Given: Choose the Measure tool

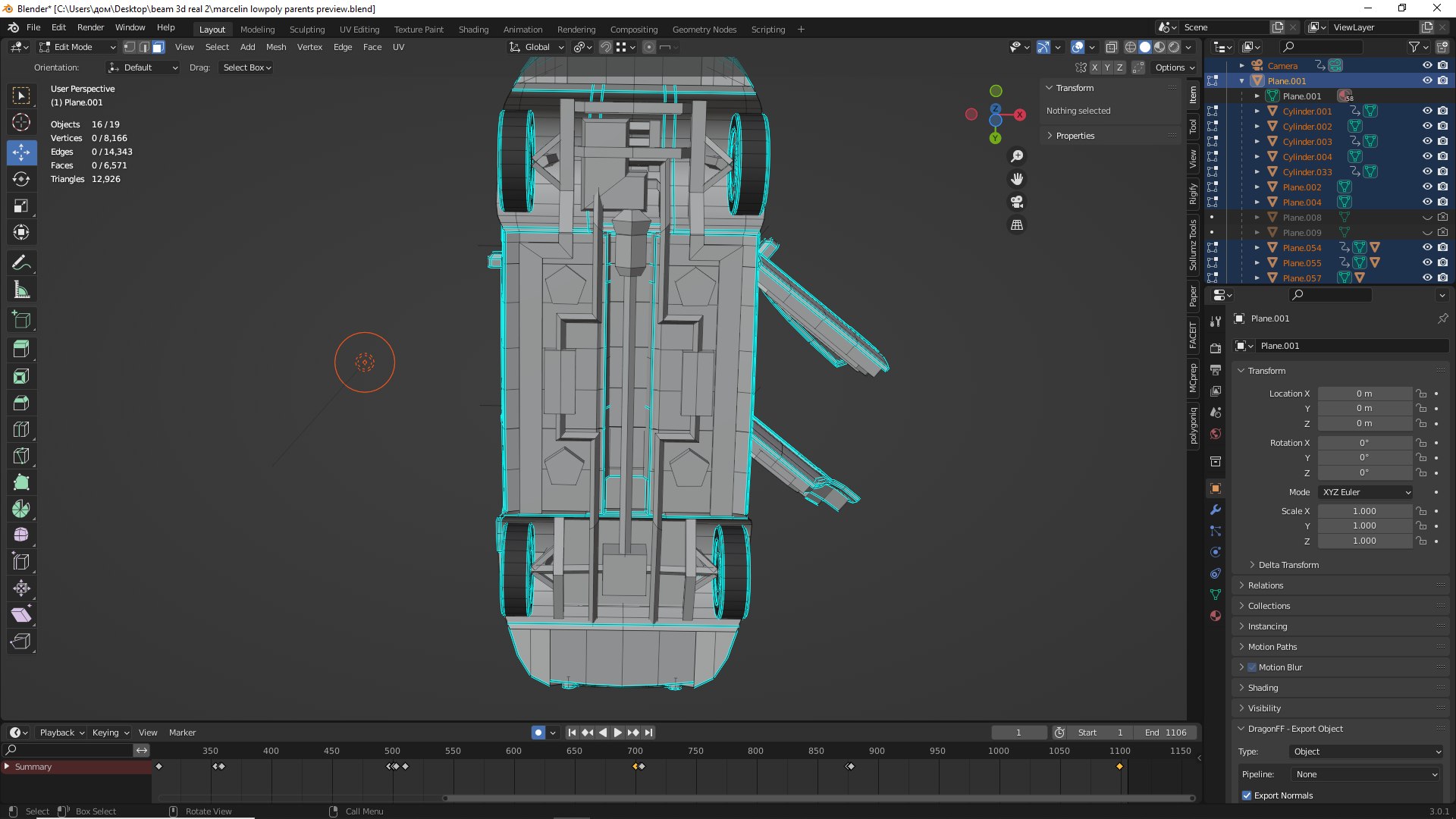Looking at the screenshot, I should tap(21, 290).
